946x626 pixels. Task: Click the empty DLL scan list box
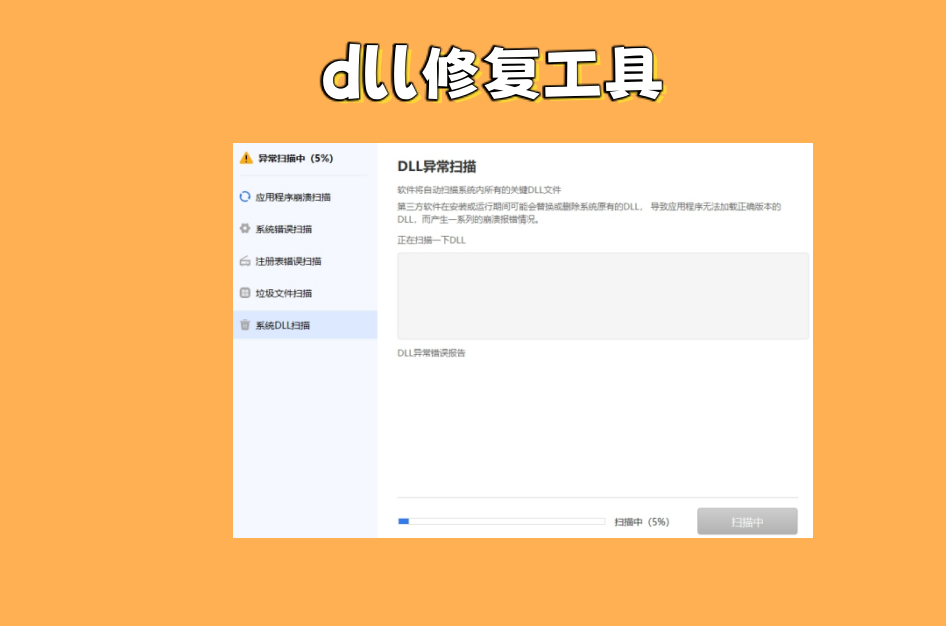tap(603, 296)
